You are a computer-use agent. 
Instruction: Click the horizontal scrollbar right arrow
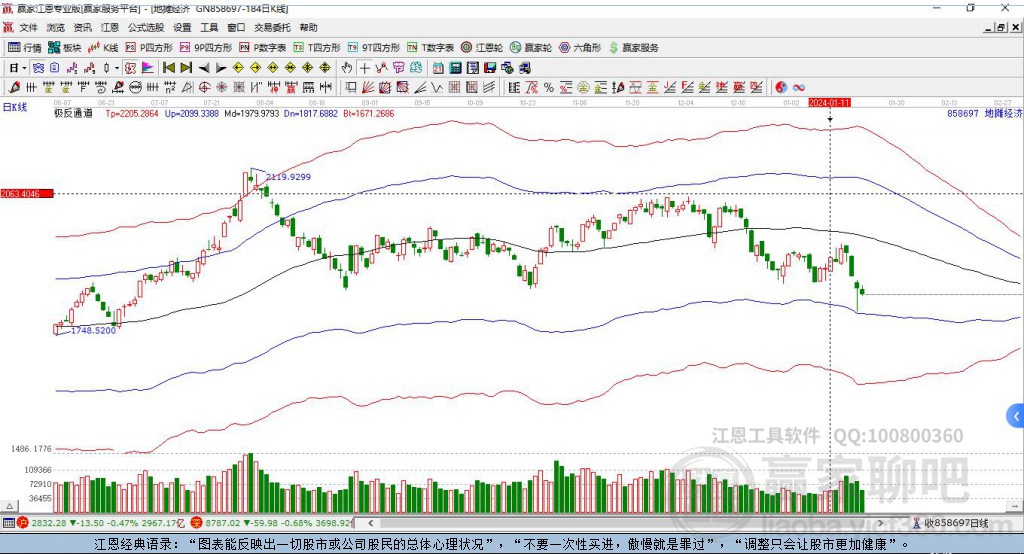pos(880,523)
